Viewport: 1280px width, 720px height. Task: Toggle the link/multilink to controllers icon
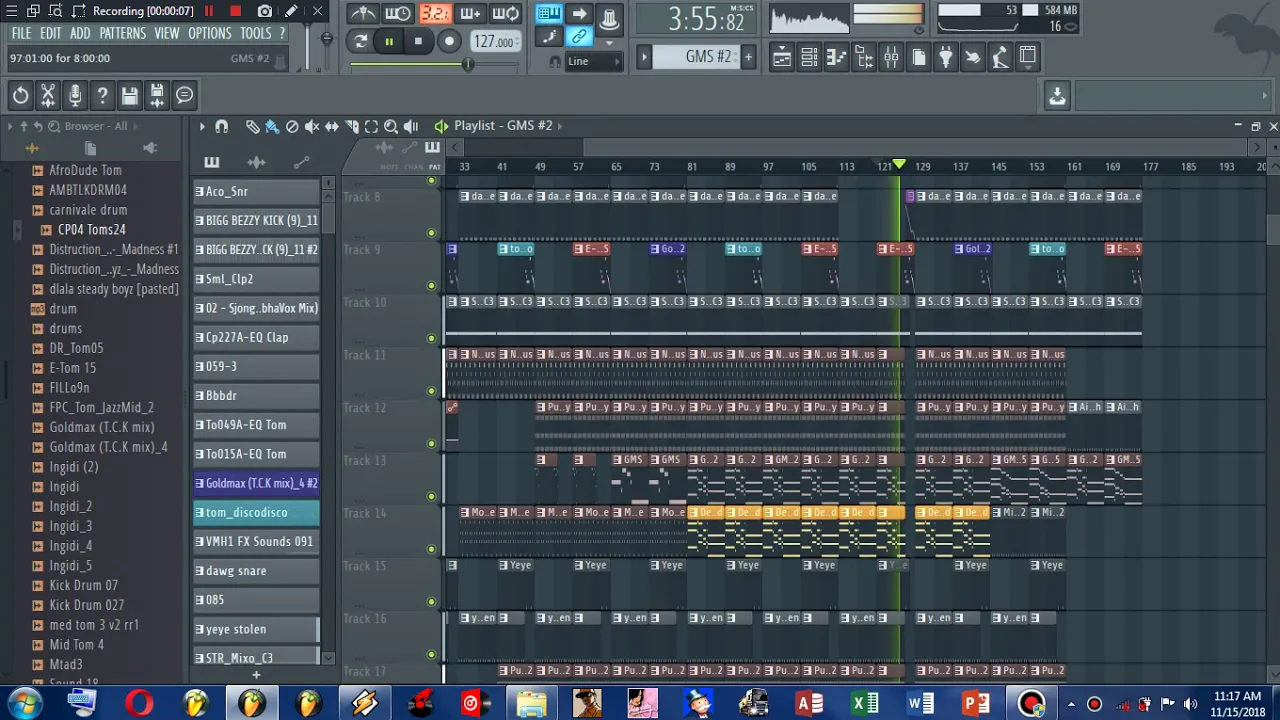579,38
